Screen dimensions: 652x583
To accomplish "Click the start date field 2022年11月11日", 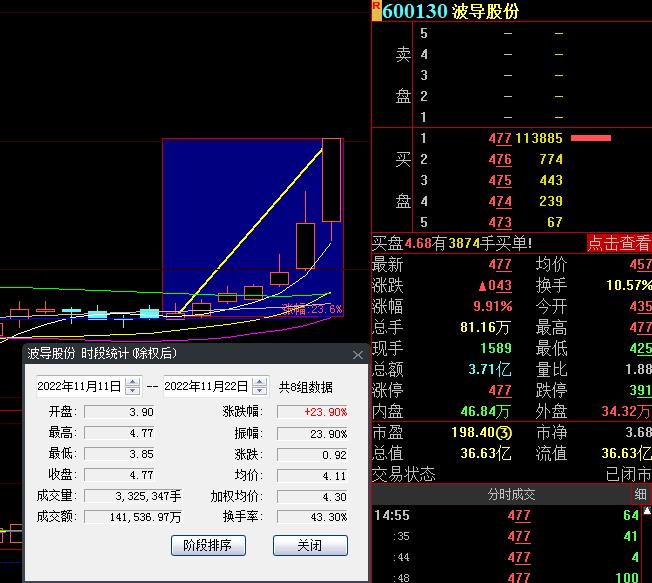I will 79,386.
